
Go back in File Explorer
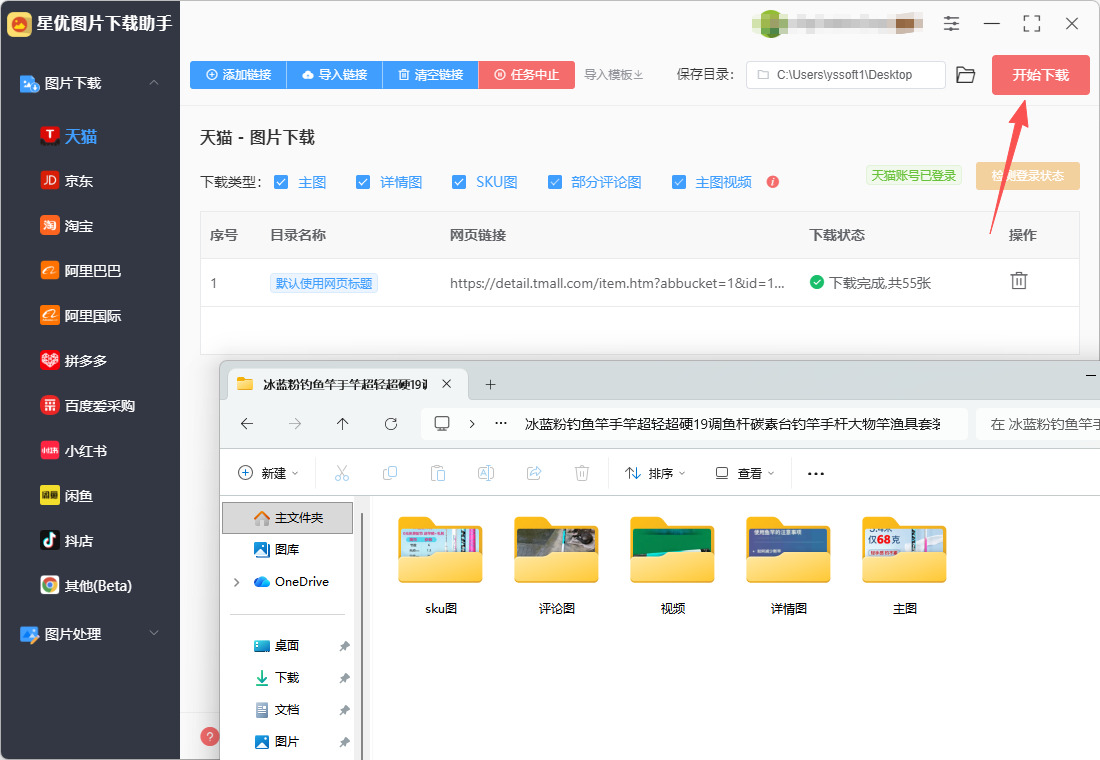pyautogui.click(x=247, y=424)
